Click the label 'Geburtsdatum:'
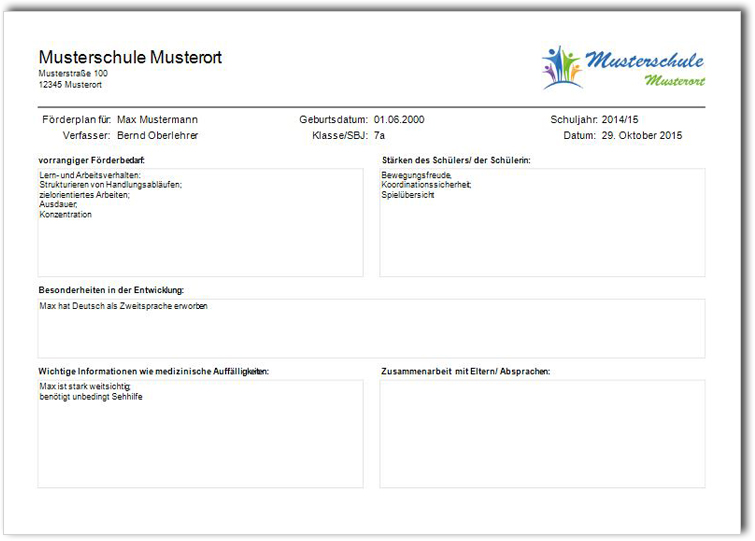 (x=334, y=119)
